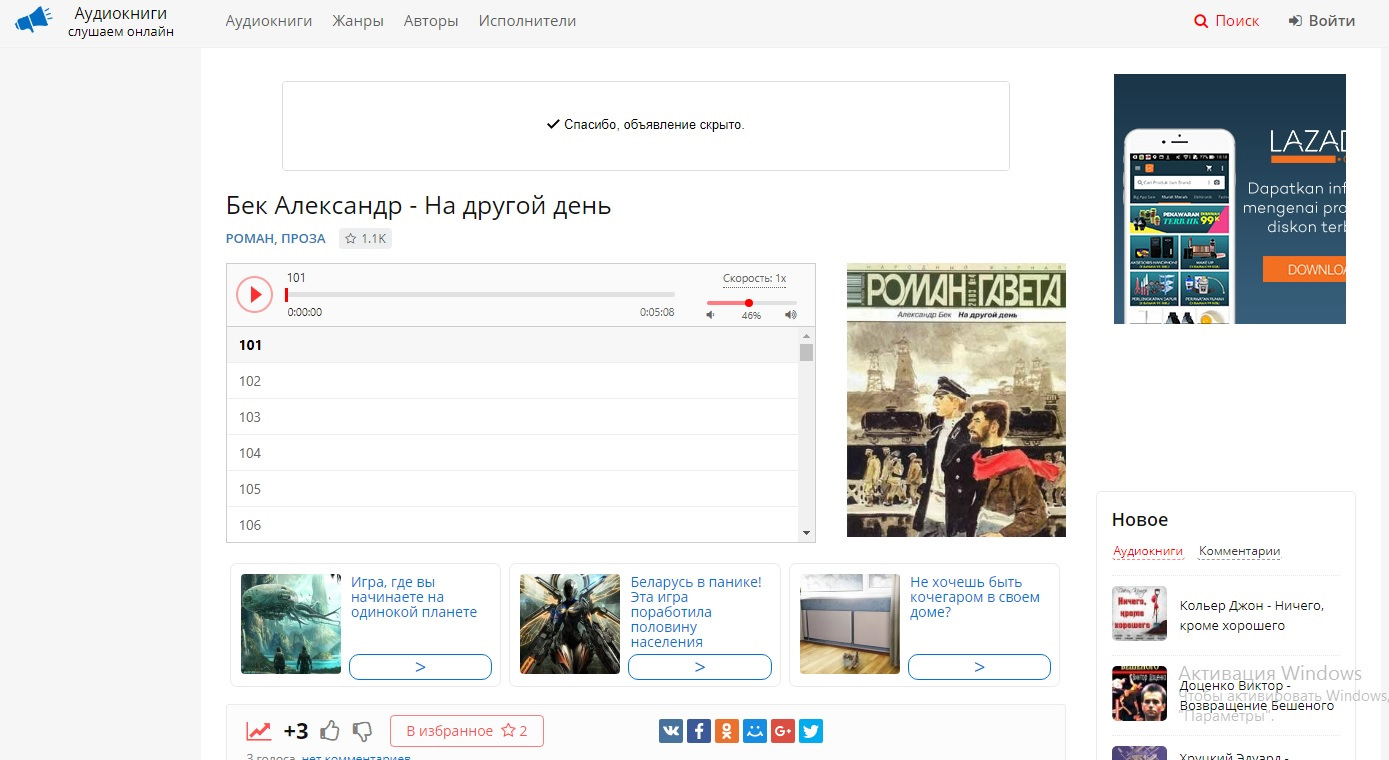Share the book on Google Plus
Viewport: 1389px width, 760px height.
[x=783, y=731]
